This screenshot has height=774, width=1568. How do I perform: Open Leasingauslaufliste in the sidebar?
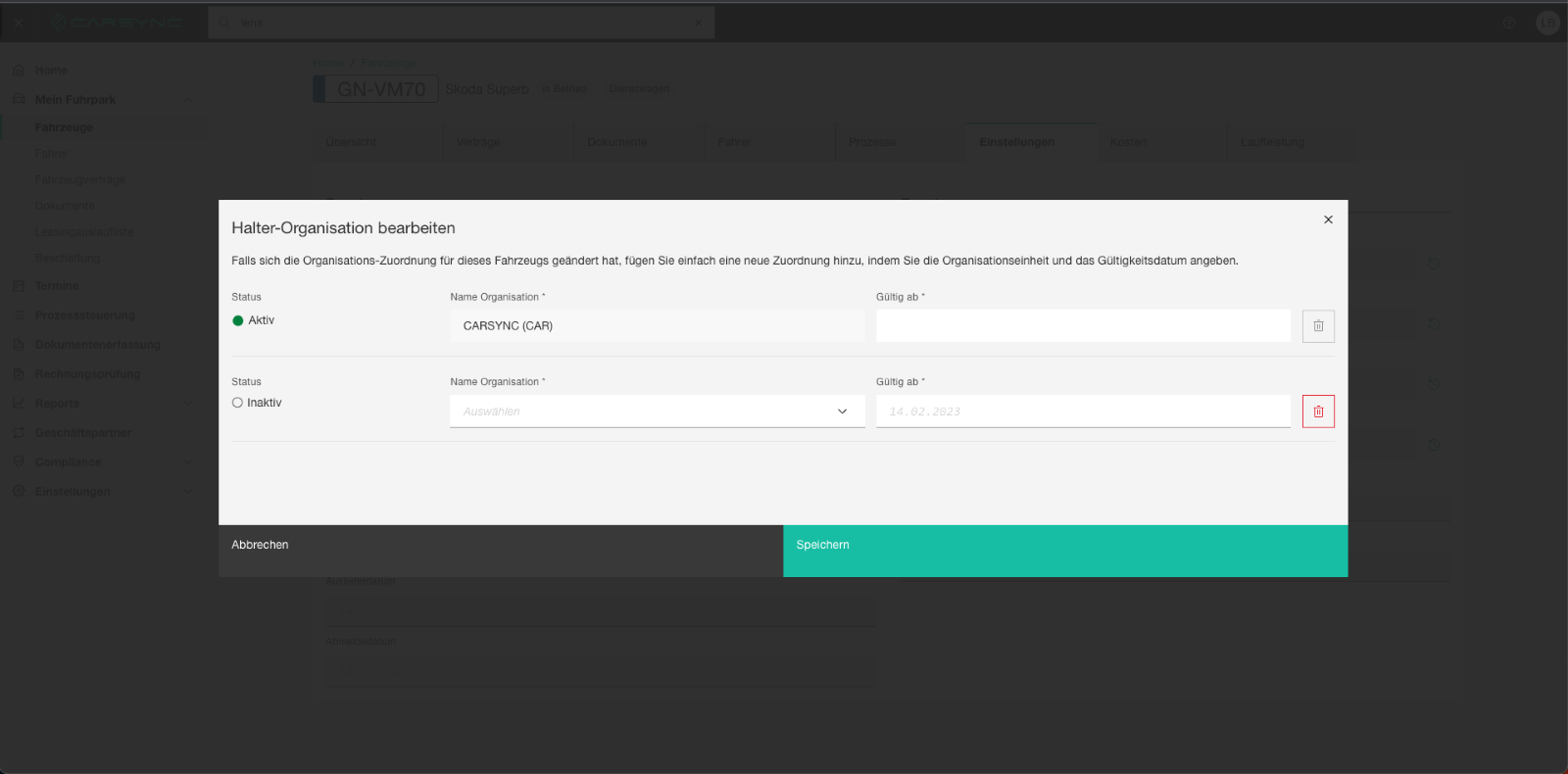pos(84,232)
